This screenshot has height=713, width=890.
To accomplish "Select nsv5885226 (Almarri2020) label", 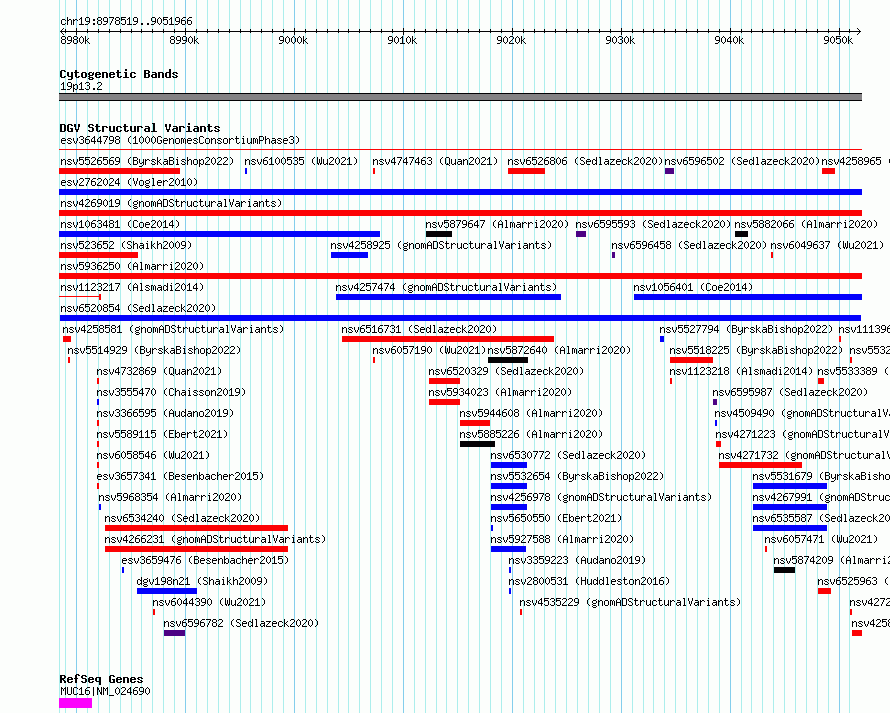I will (x=531, y=434).
